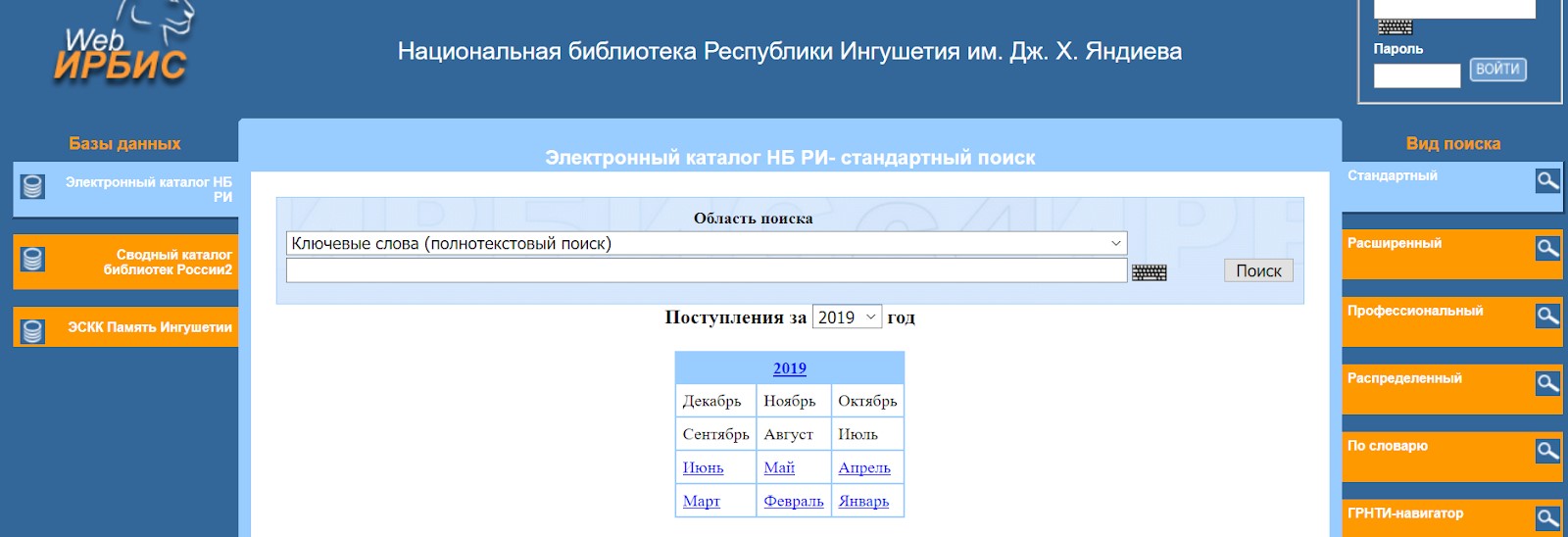Screen dimensions: 1568x537
Task: Click database icon for Сводный каталог библиотек
Action: (x=32, y=260)
